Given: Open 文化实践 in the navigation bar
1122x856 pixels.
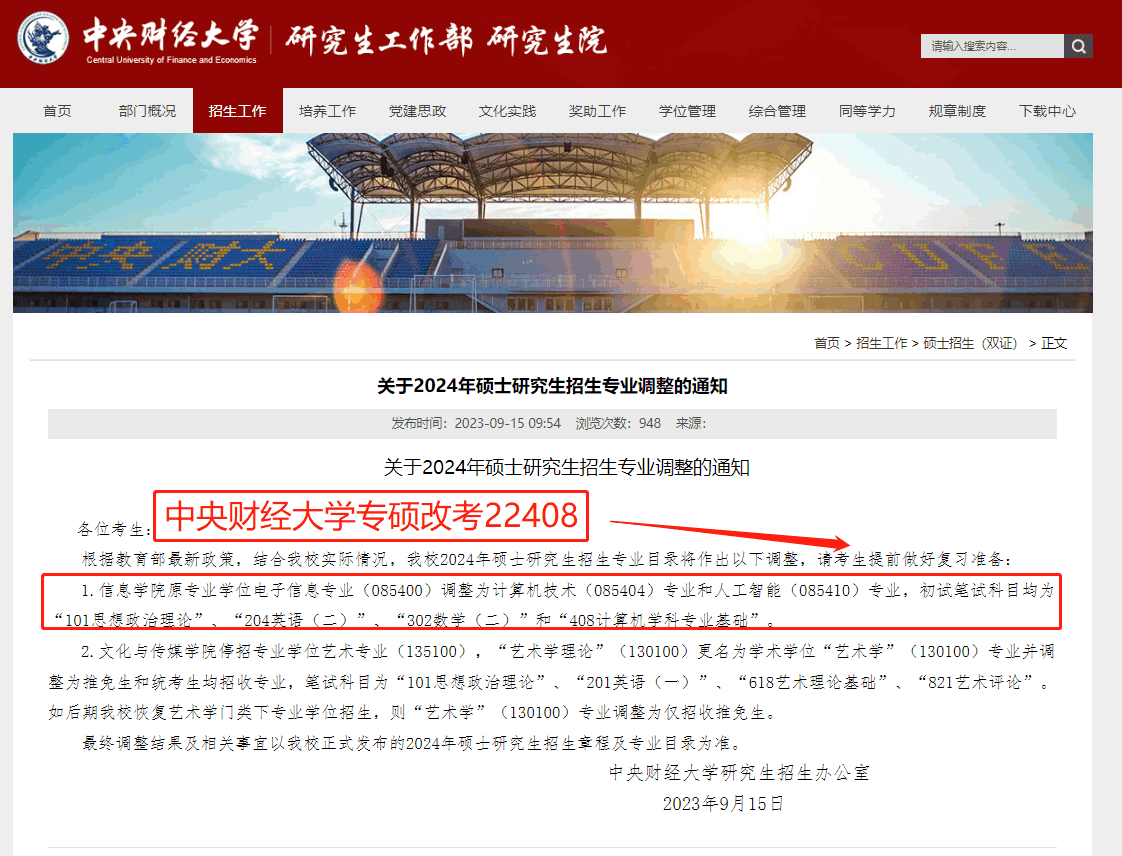Looking at the screenshot, I should (507, 111).
